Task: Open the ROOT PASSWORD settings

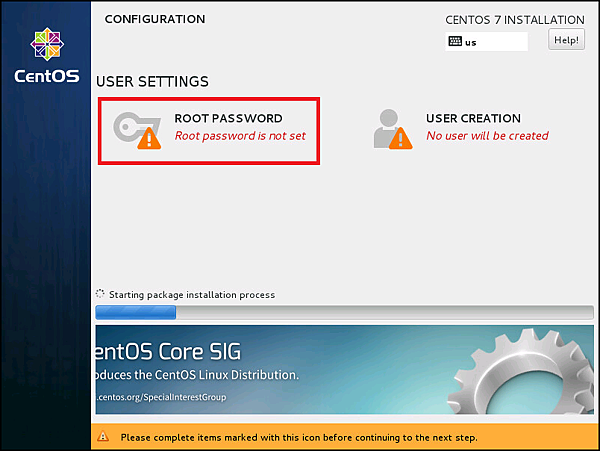Action: coord(228,118)
